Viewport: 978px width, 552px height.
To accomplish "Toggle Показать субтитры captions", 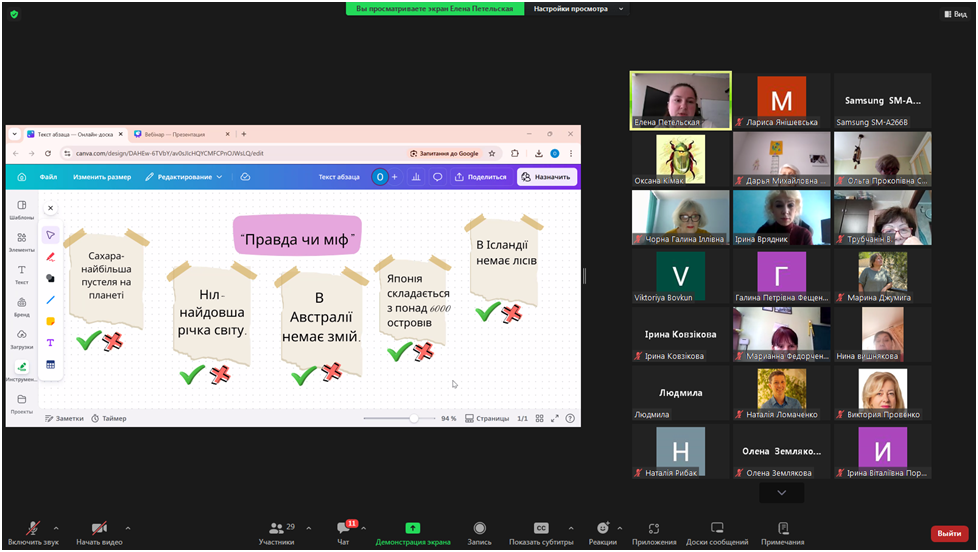I will [541, 528].
